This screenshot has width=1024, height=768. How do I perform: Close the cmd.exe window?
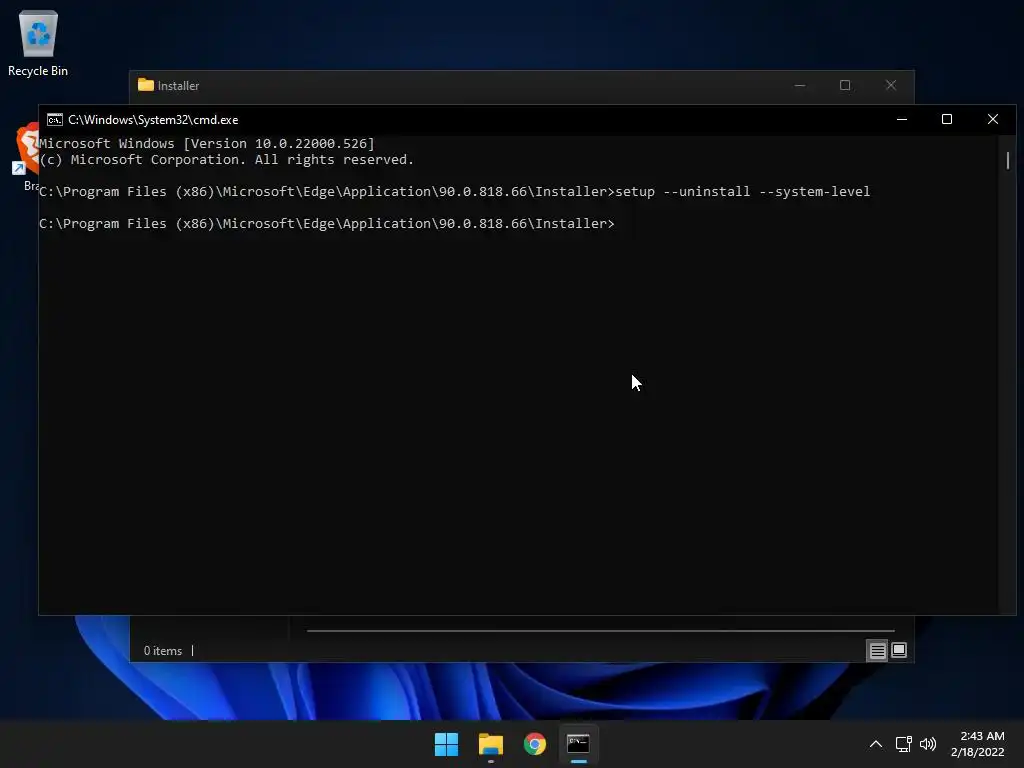(x=993, y=120)
